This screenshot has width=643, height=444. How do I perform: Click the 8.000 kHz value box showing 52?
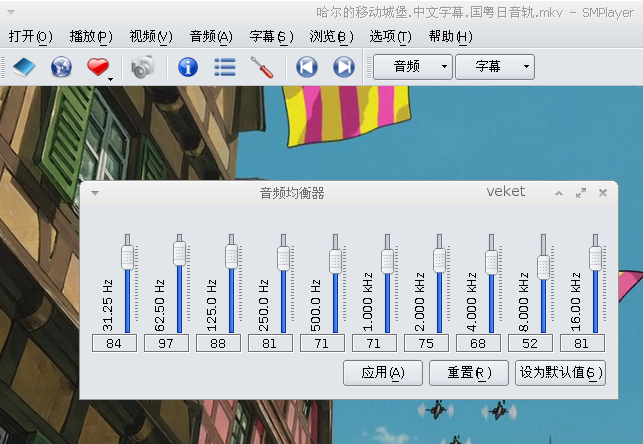pyautogui.click(x=530, y=343)
